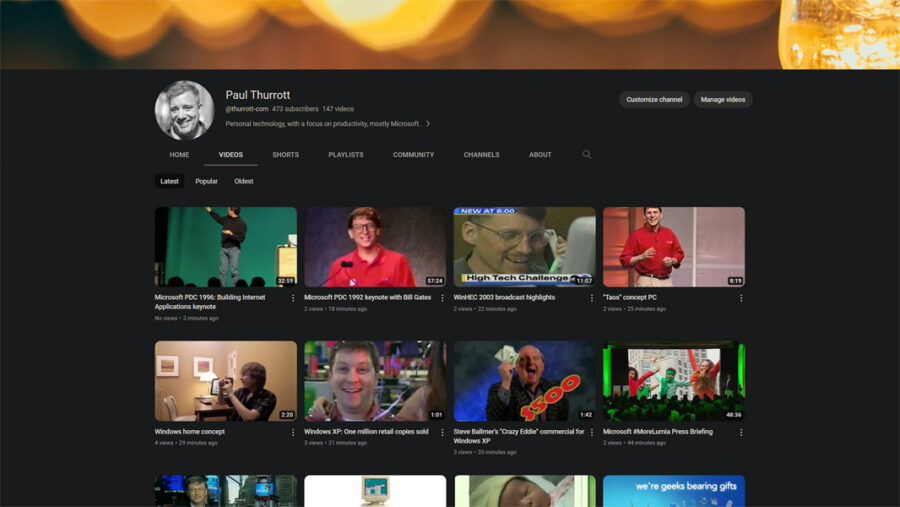
Task: View the Channels tab
Action: point(482,154)
